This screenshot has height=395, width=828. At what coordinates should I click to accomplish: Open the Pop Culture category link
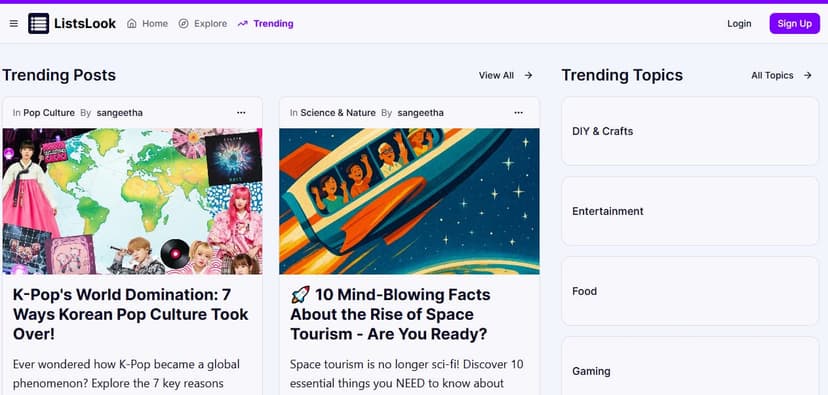pyautogui.click(x=49, y=113)
